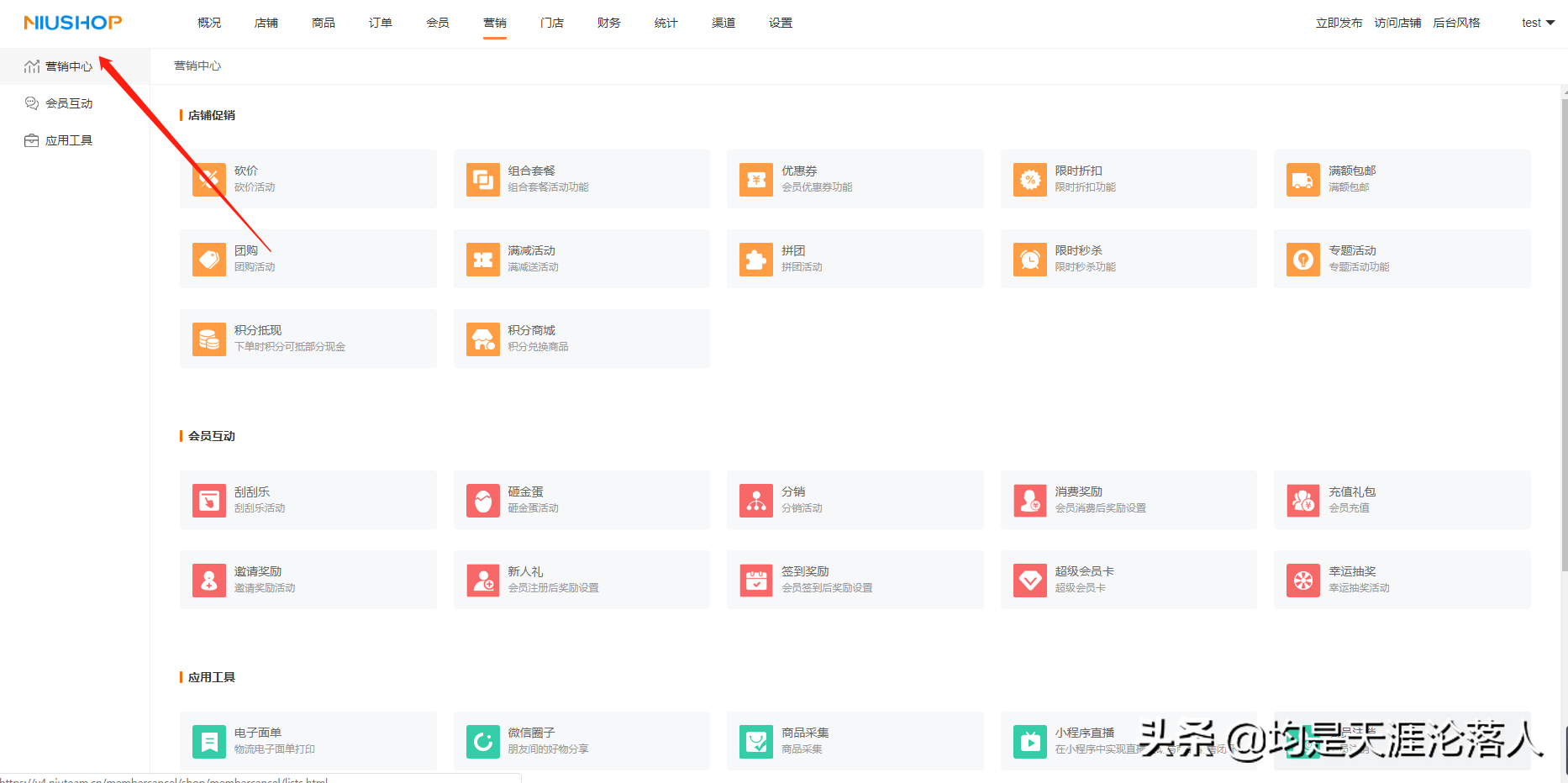Click the 立即发布 publish link
Image resolution: width=1568 pixels, height=783 pixels.
[1338, 23]
